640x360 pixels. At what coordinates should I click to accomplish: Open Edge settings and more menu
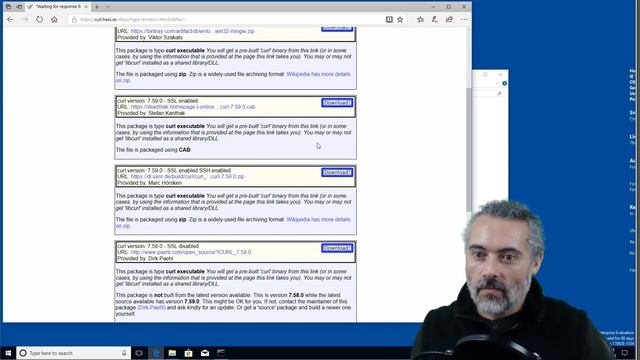464,19
